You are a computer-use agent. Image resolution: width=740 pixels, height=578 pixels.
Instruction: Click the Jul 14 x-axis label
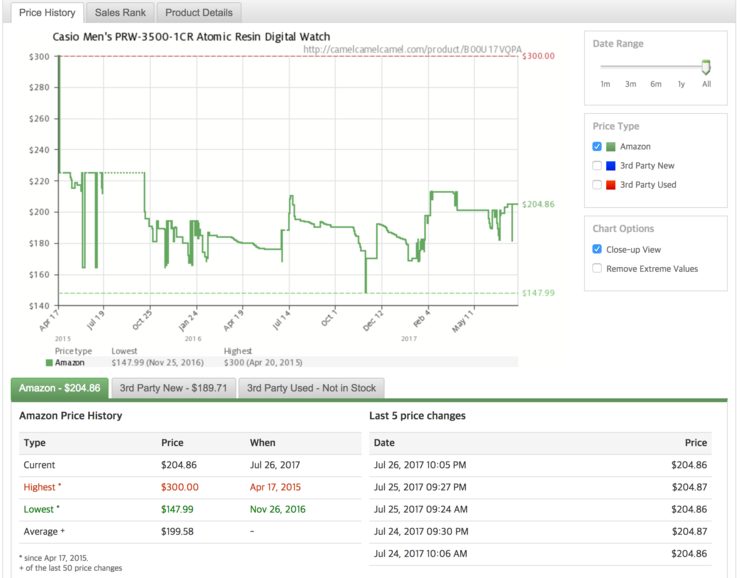tap(282, 319)
